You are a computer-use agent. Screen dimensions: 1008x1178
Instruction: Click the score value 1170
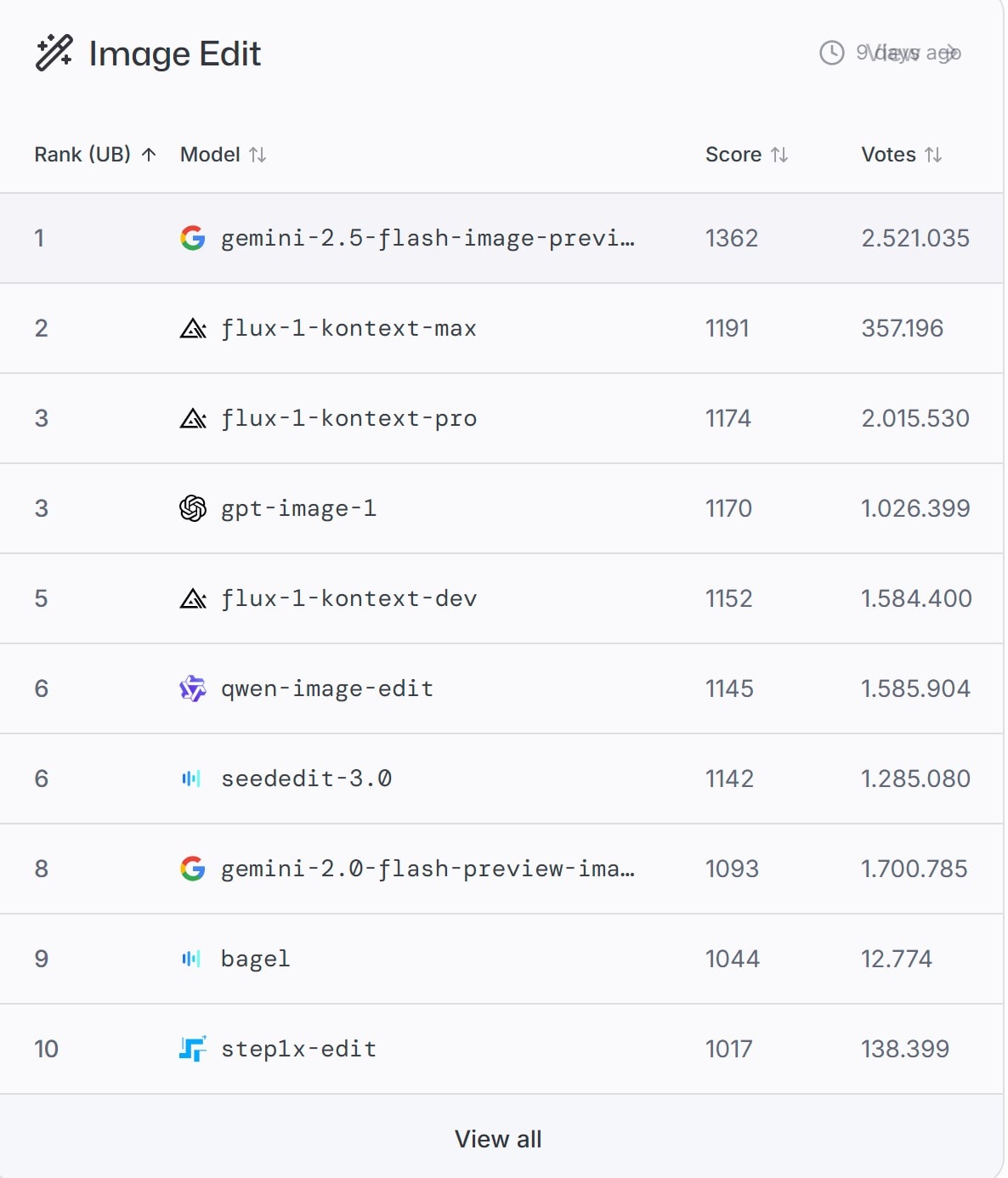728,508
